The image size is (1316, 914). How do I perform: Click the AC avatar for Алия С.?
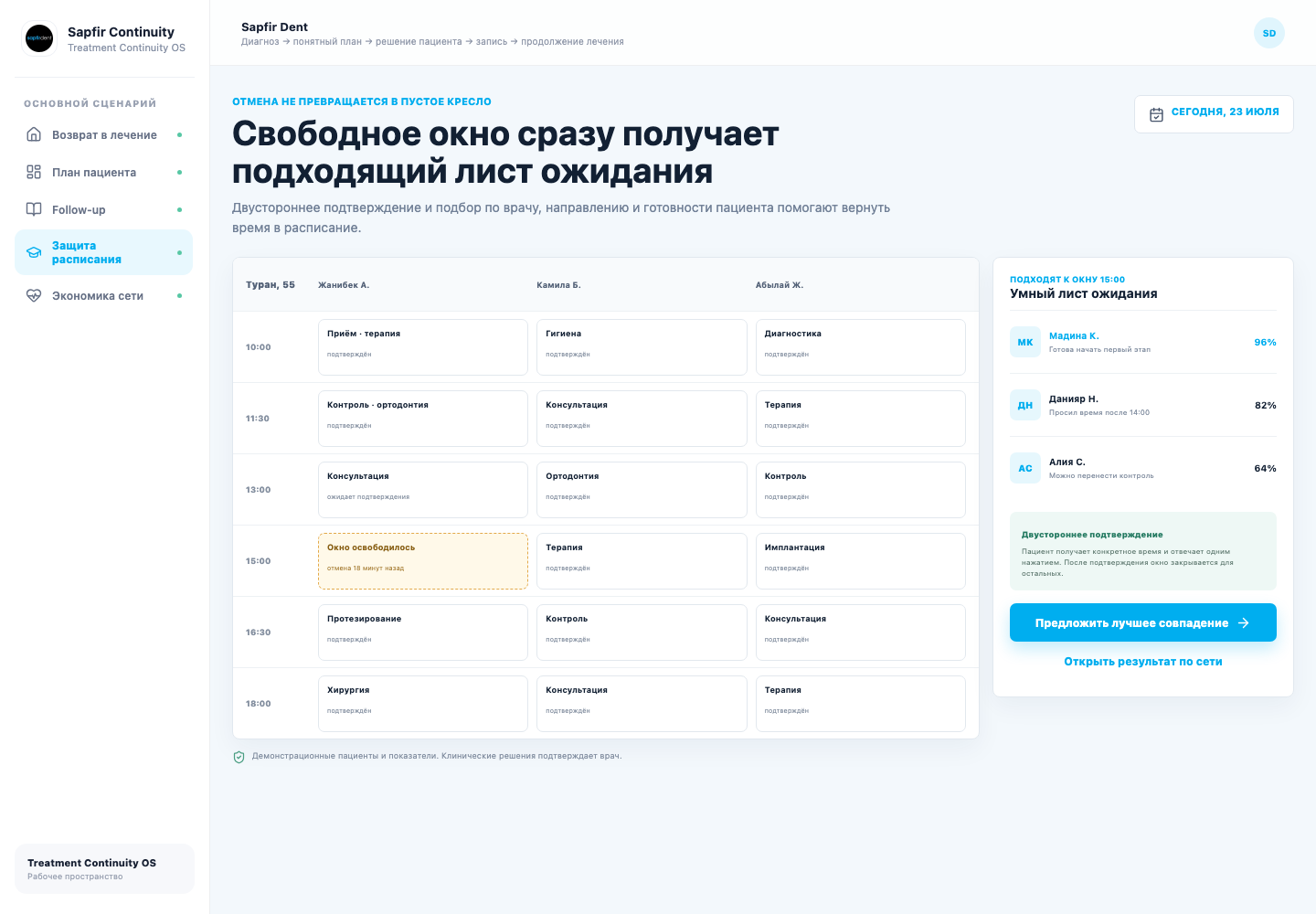[1025, 468]
